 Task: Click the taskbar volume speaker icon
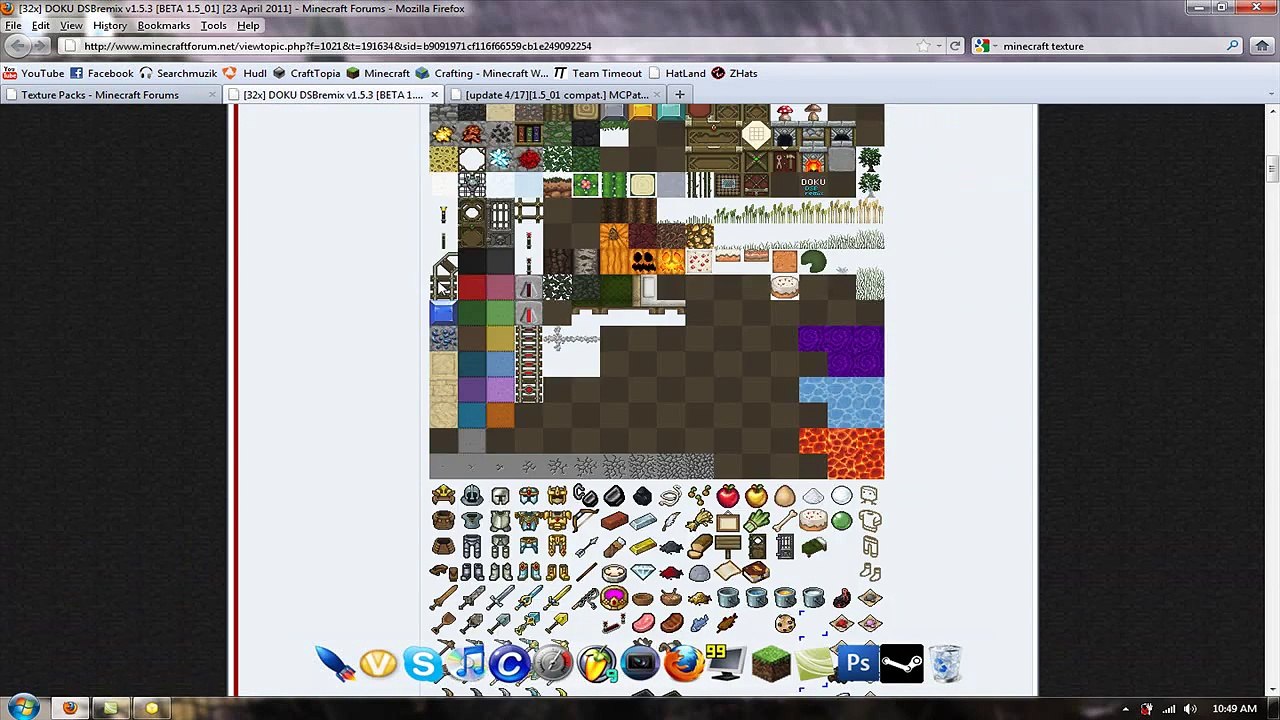(1190, 709)
